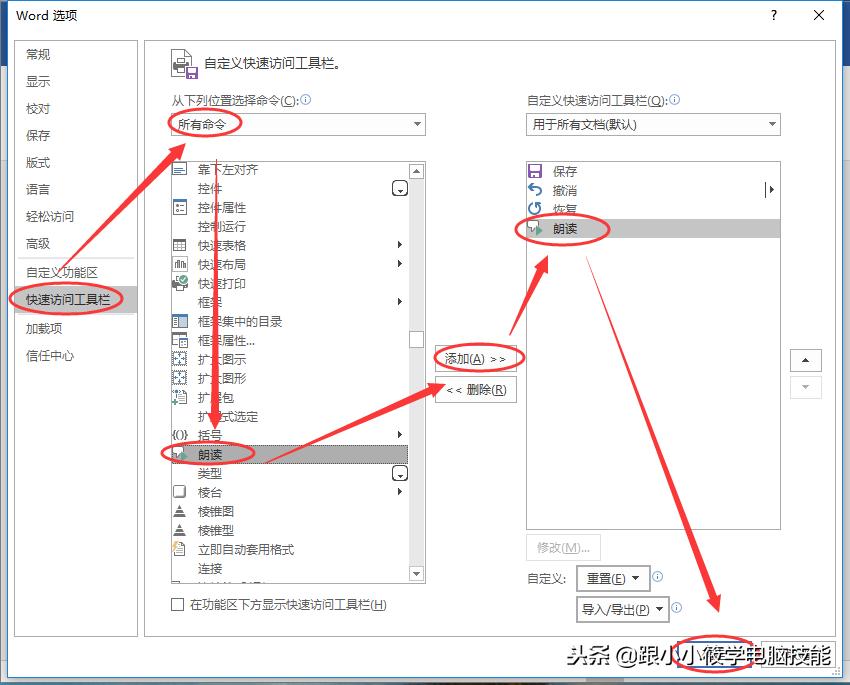The width and height of the screenshot is (850, 685).
Task: Click the move-up arrow beside the right list
Action: point(806,360)
